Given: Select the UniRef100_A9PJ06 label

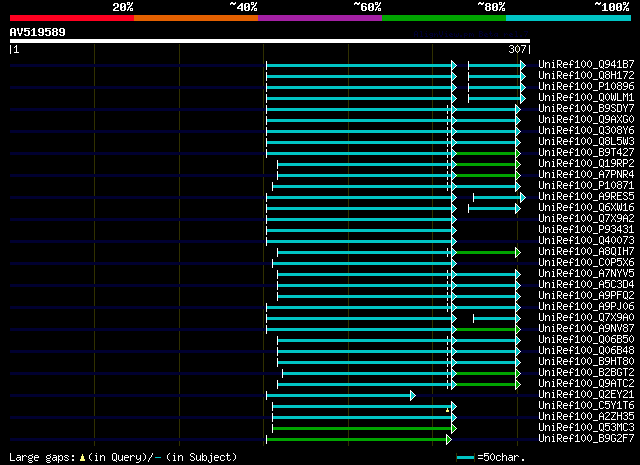Looking at the screenshot, I should [x=586, y=307].
